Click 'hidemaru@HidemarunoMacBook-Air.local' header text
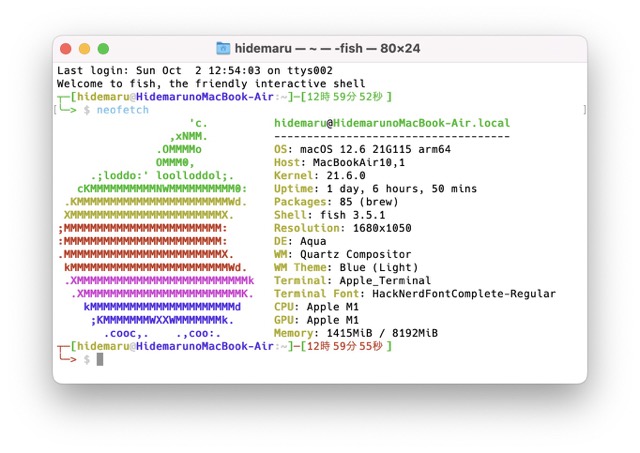 pyautogui.click(x=392, y=123)
